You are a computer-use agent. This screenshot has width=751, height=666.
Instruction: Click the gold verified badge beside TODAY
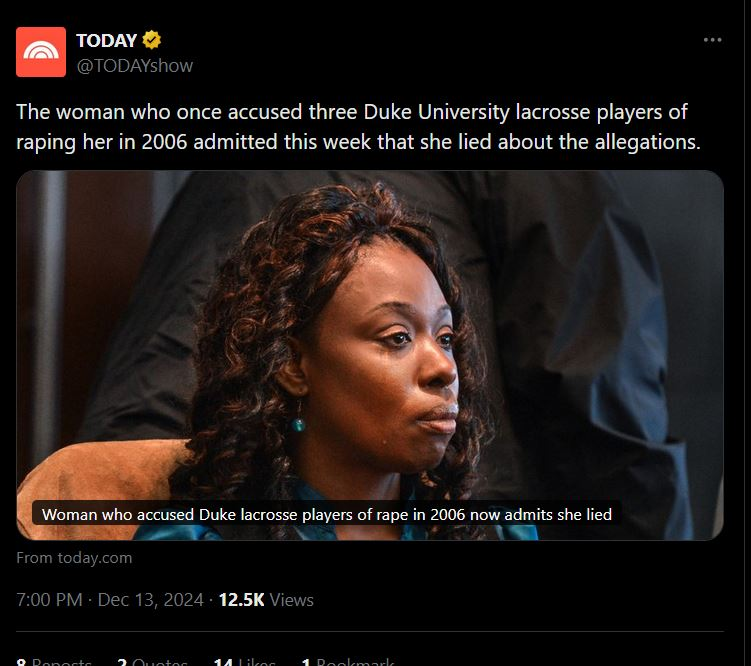151,41
